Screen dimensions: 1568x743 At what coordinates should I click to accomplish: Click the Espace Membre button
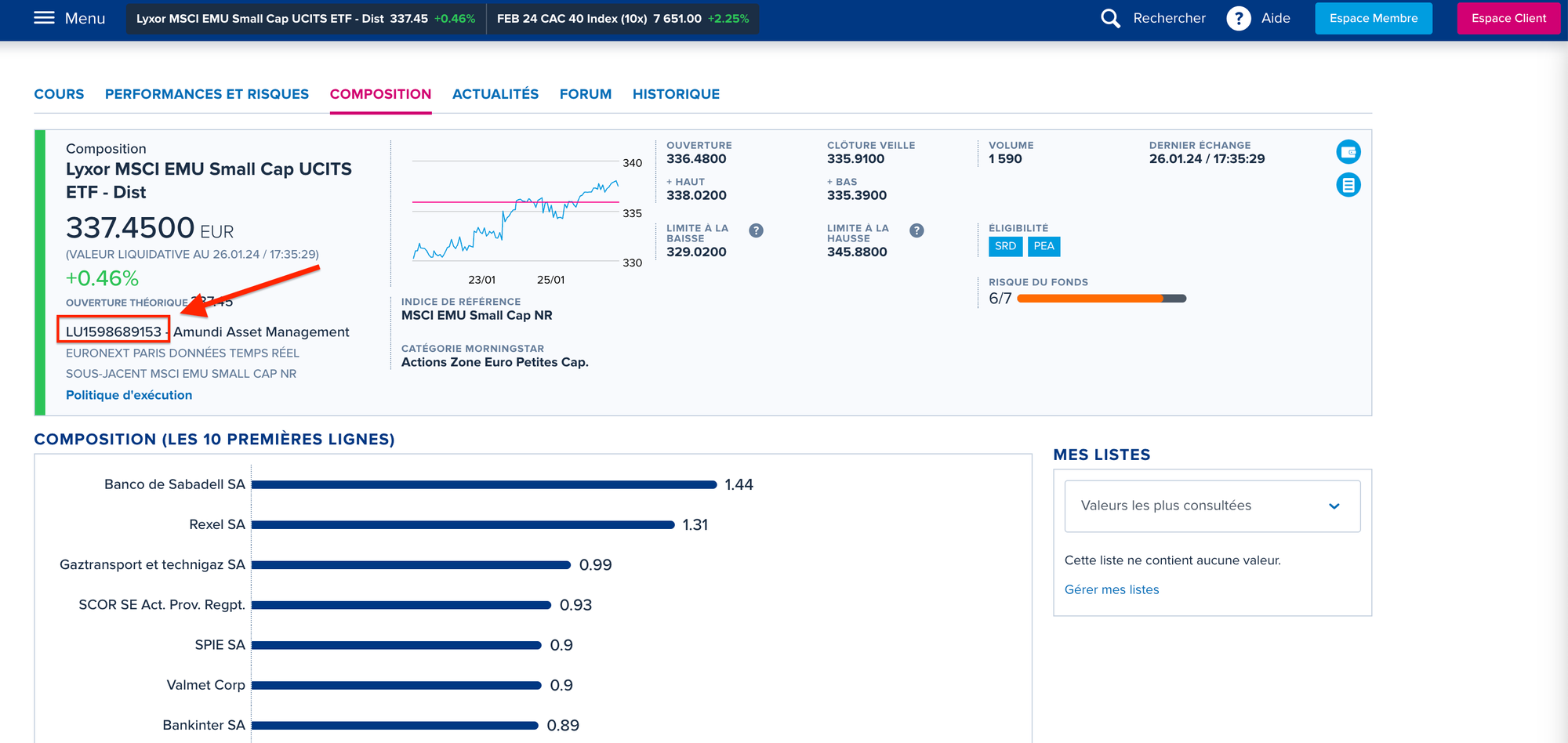(1374, 18)
